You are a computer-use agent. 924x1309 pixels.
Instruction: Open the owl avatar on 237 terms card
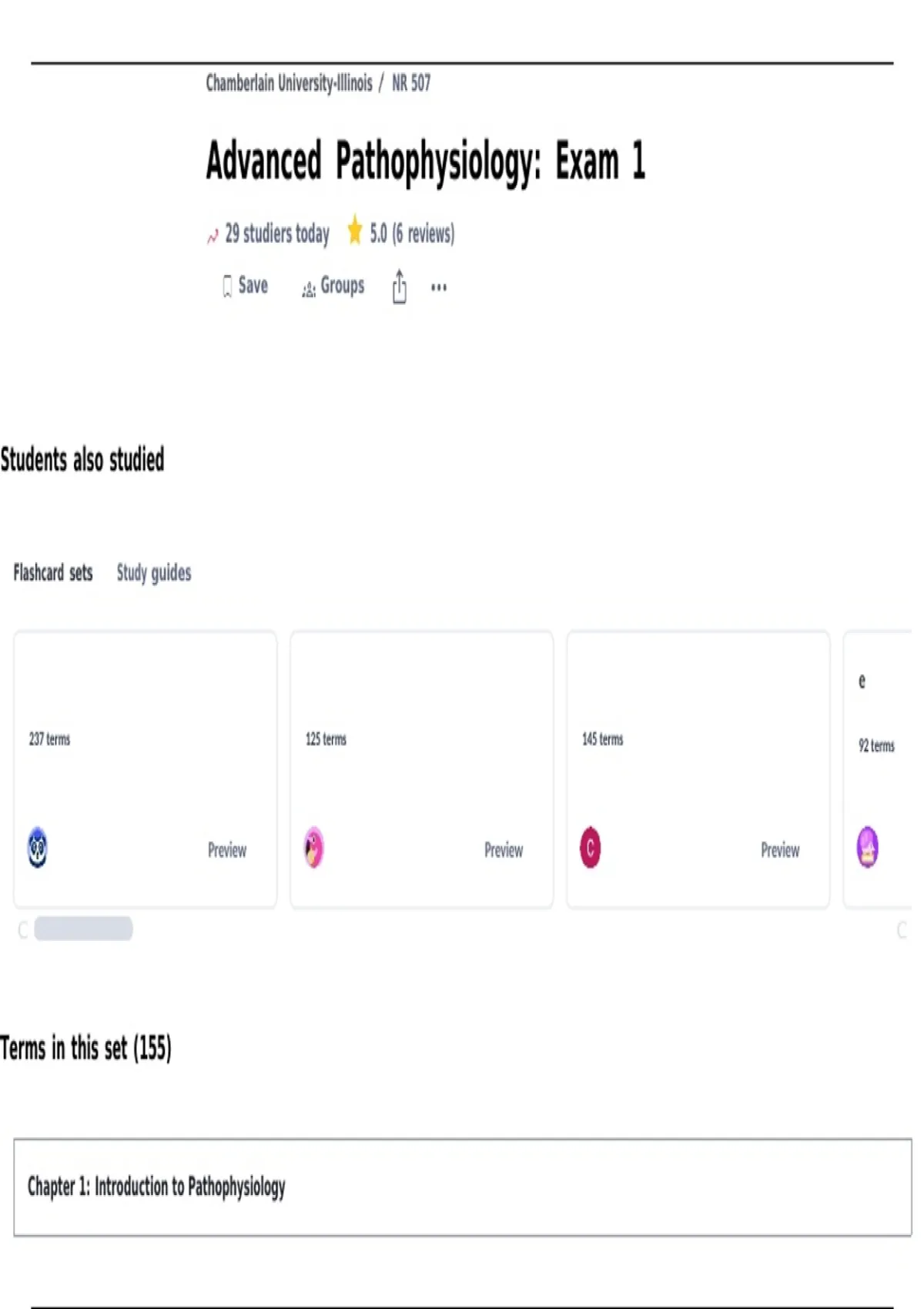(x=37, y=847)
